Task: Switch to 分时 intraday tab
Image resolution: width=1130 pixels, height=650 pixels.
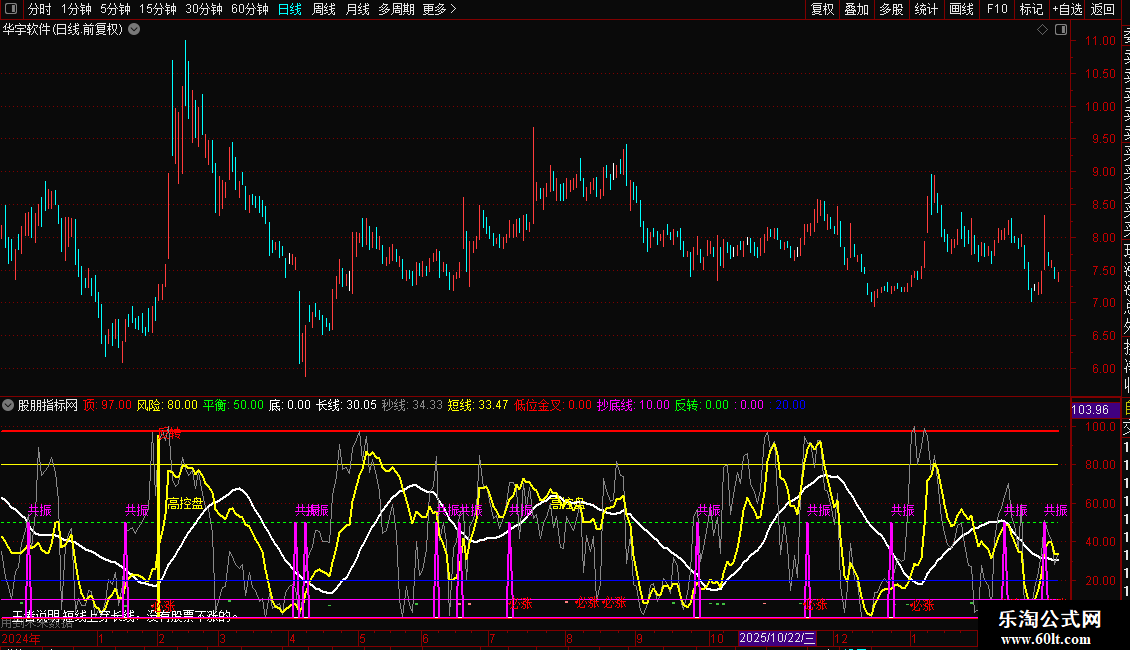Action: [39, 9]
